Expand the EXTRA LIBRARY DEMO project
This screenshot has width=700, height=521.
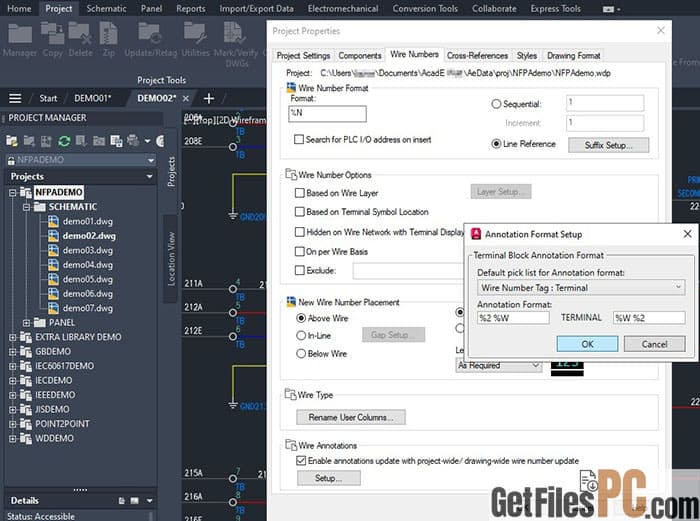12,337
